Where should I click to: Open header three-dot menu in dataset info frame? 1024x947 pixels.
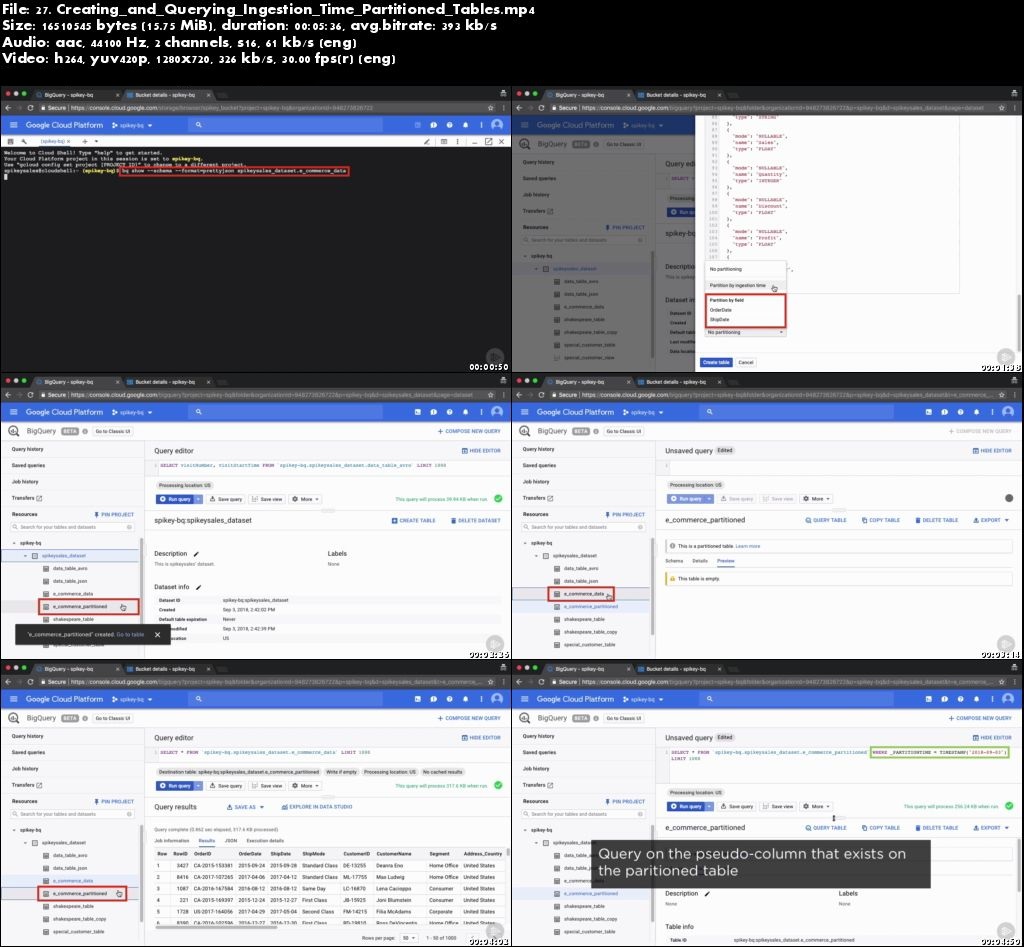481,412
